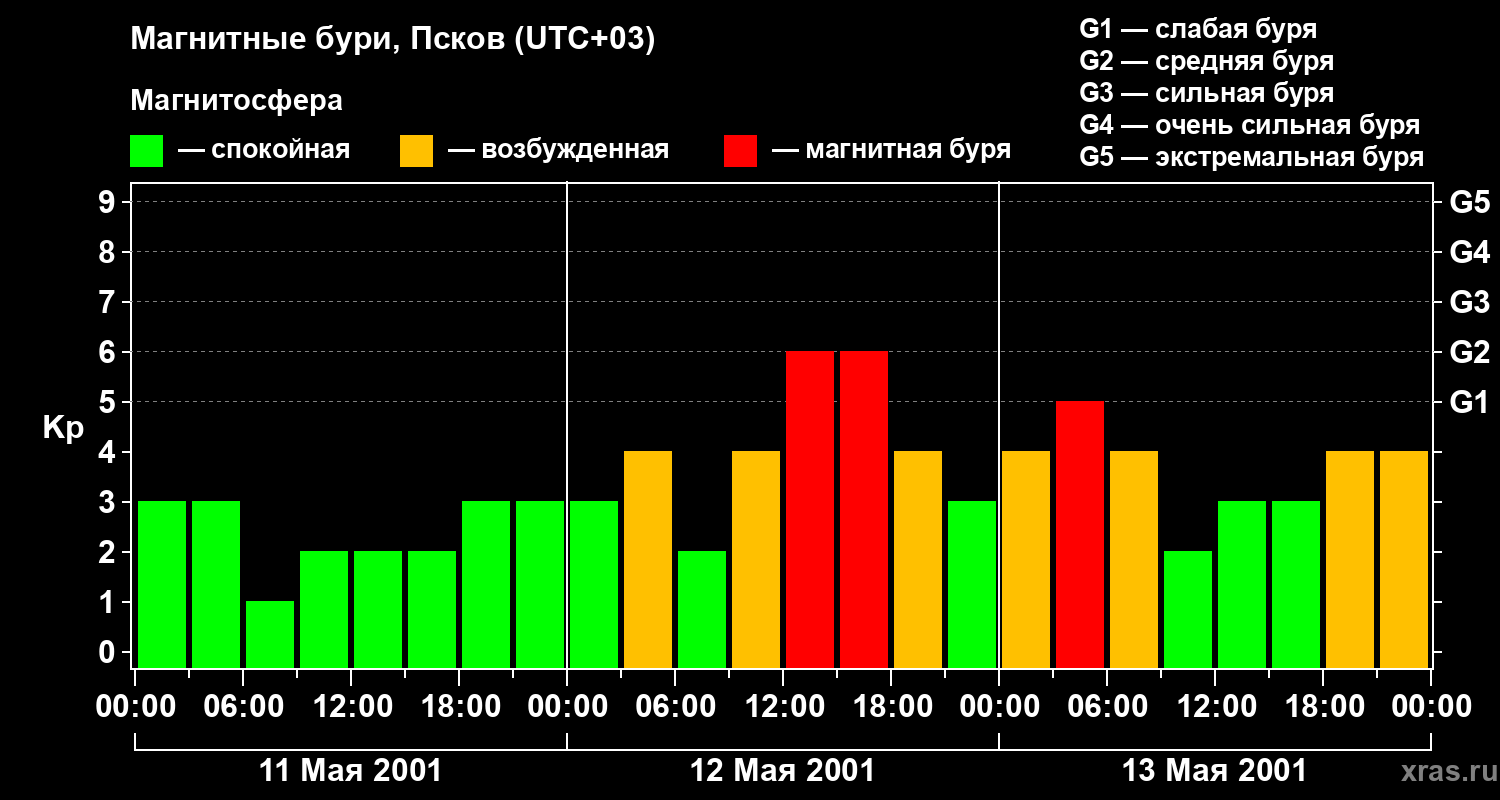The height and width of the screenshot is (800, 1500).
Task: Click the 11 May green bar starting at 12:00
Action: [378, 609]
